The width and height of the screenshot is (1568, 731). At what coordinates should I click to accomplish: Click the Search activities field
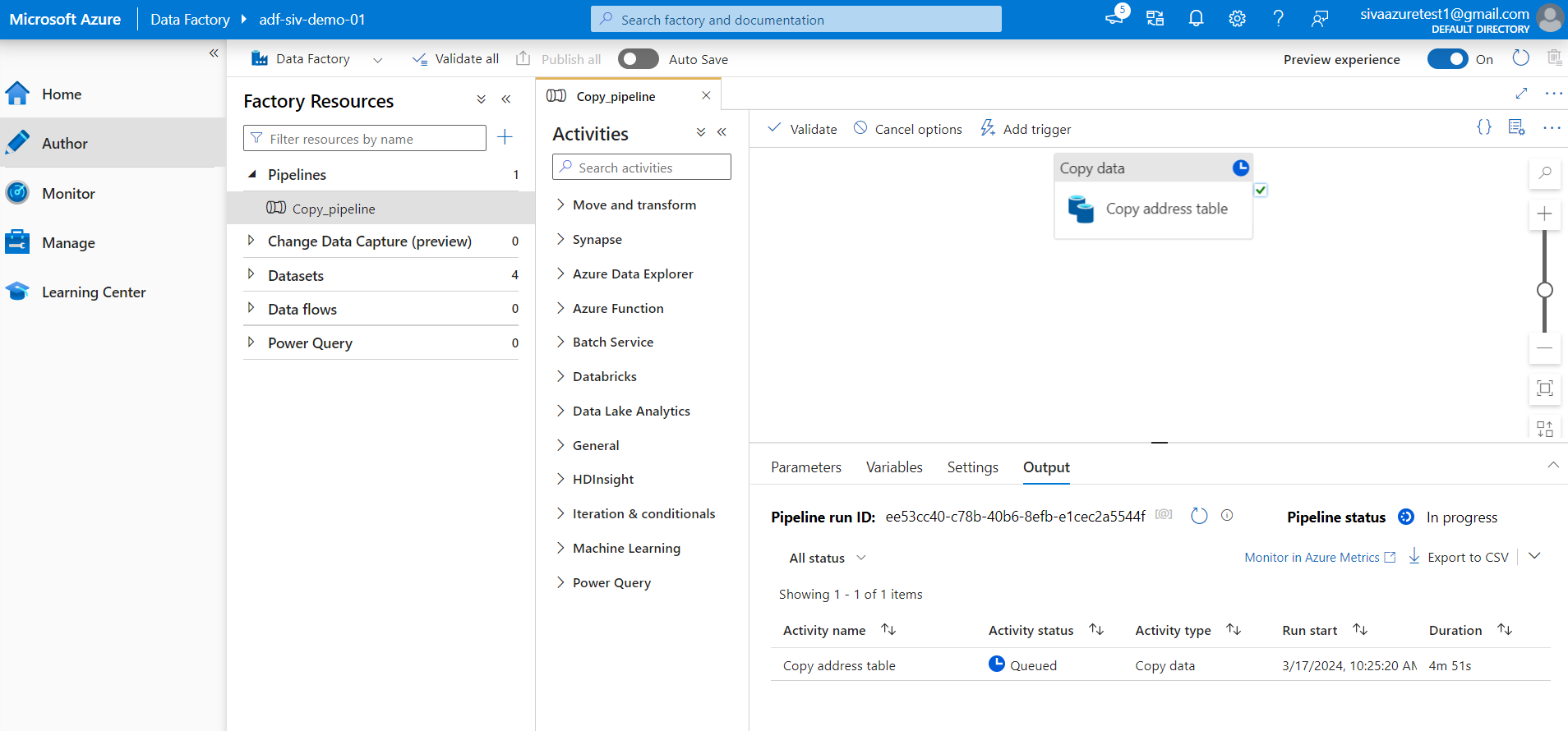(642, 167)
